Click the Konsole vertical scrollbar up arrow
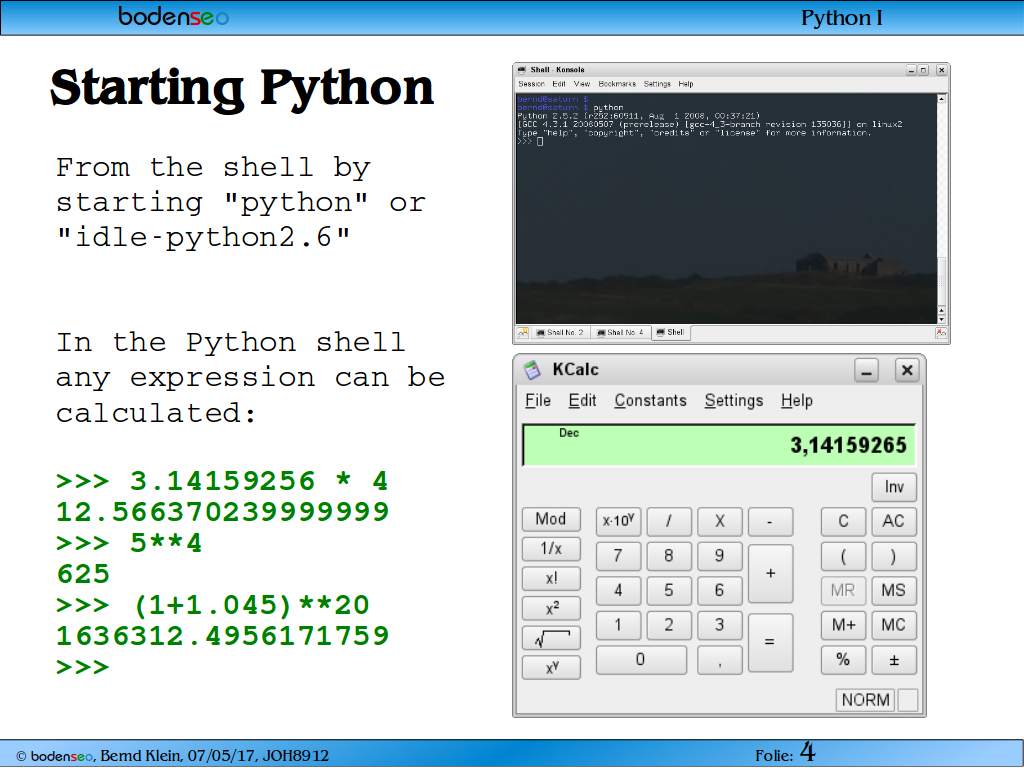The image size is (1024, 768). tap(942, 99)
